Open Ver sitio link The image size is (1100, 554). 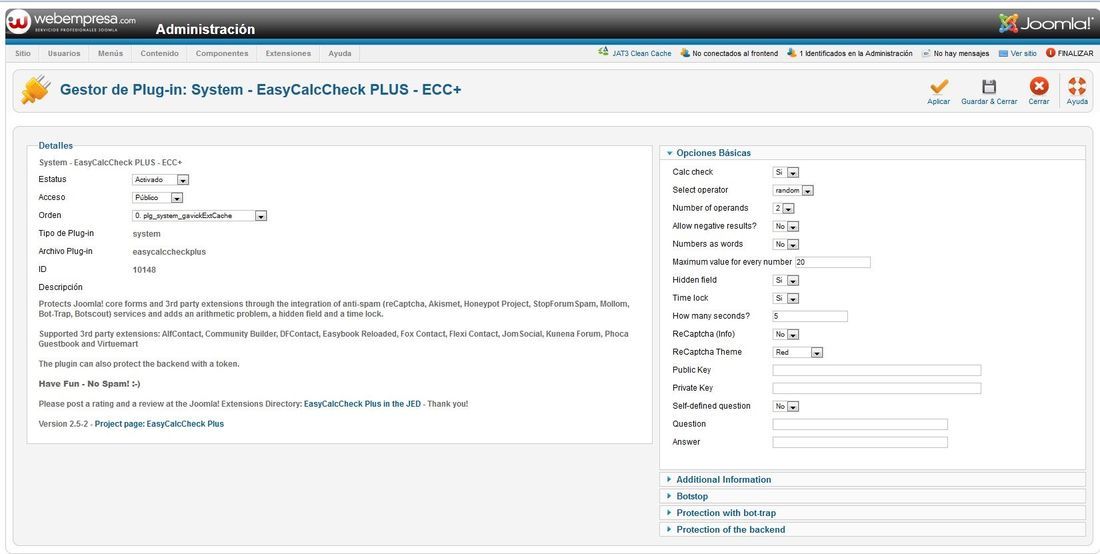(x=1017, y=53)
